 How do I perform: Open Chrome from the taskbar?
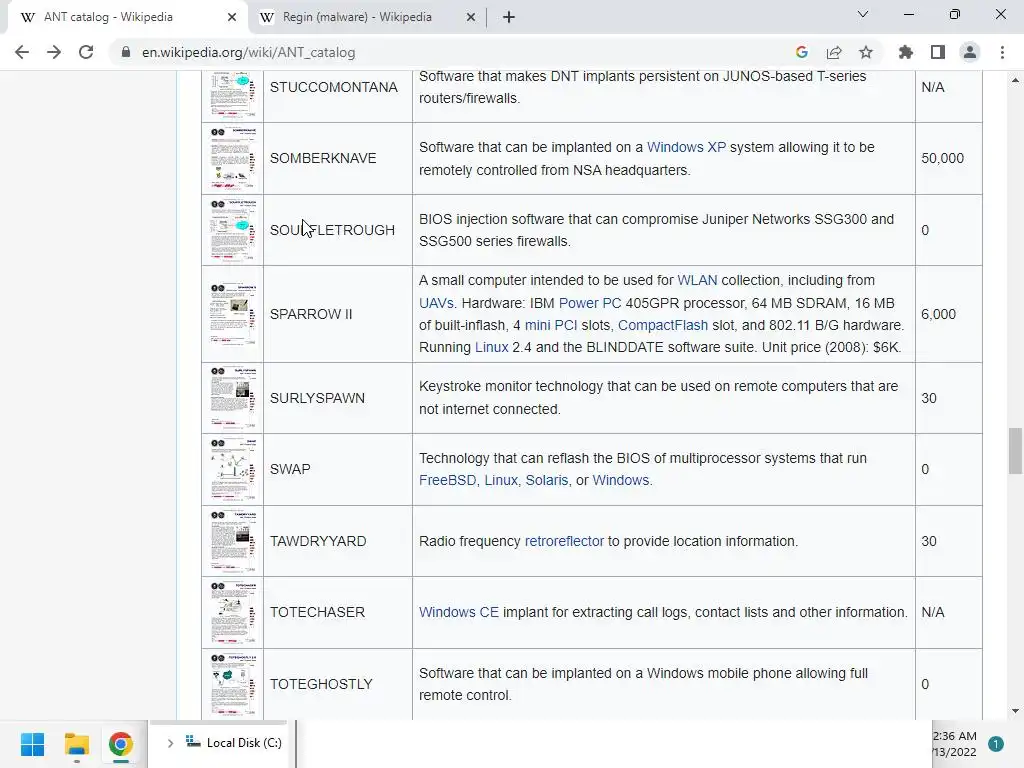point(121,744)
